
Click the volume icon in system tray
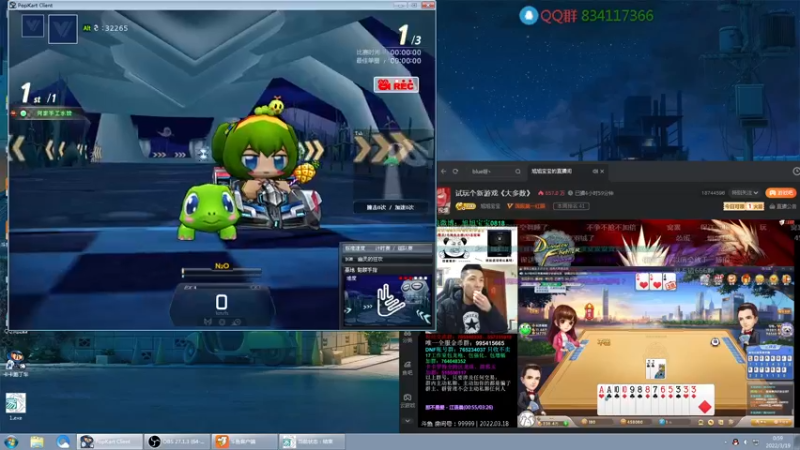tap(745, 442)
